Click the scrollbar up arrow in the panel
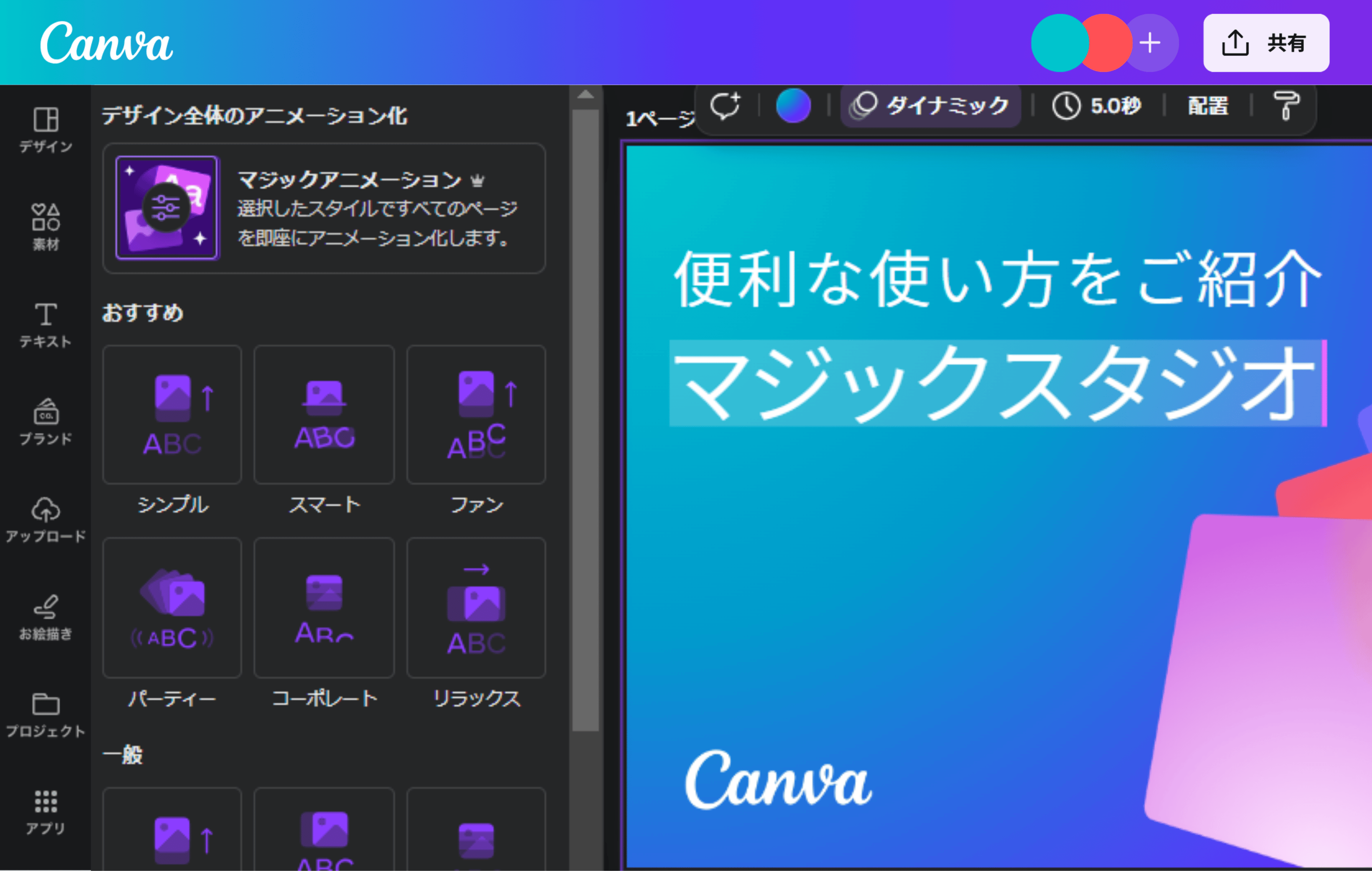 tap(586, 95)
